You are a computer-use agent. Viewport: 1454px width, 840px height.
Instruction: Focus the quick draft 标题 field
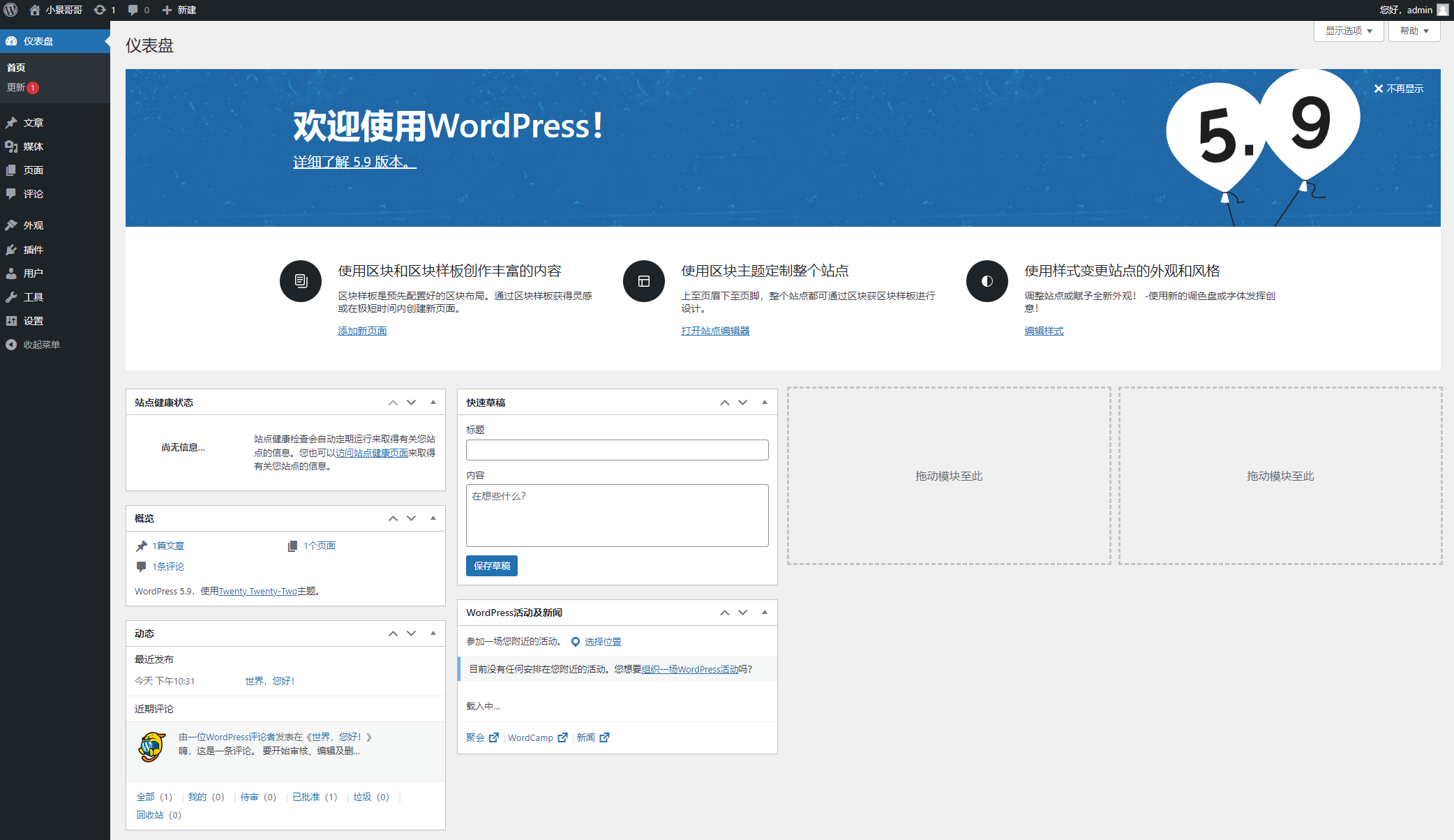coord(617,450)
